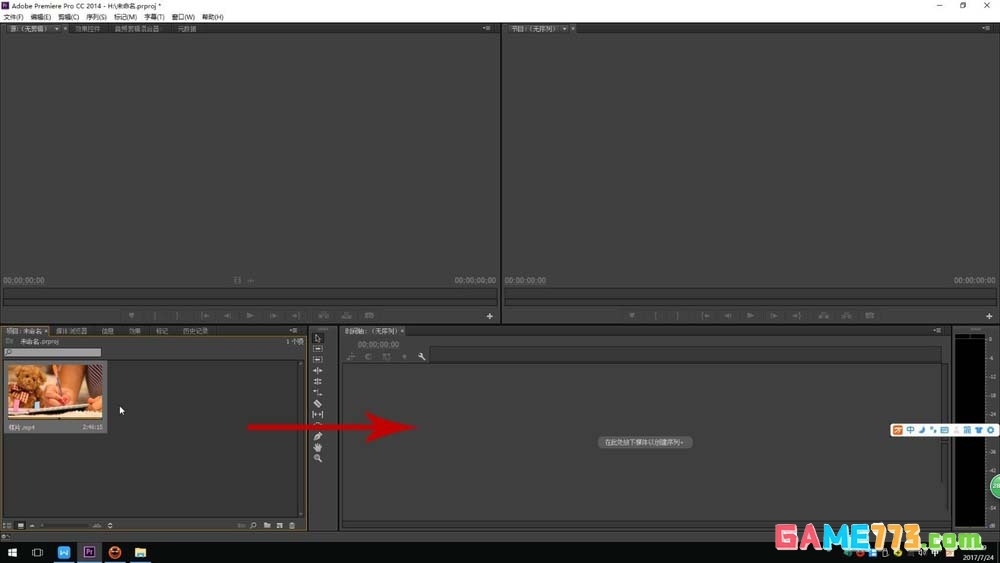Screen dimensions: 1000x563
Task: Click Lift in the Program monitor
Action: click(823, 316)
